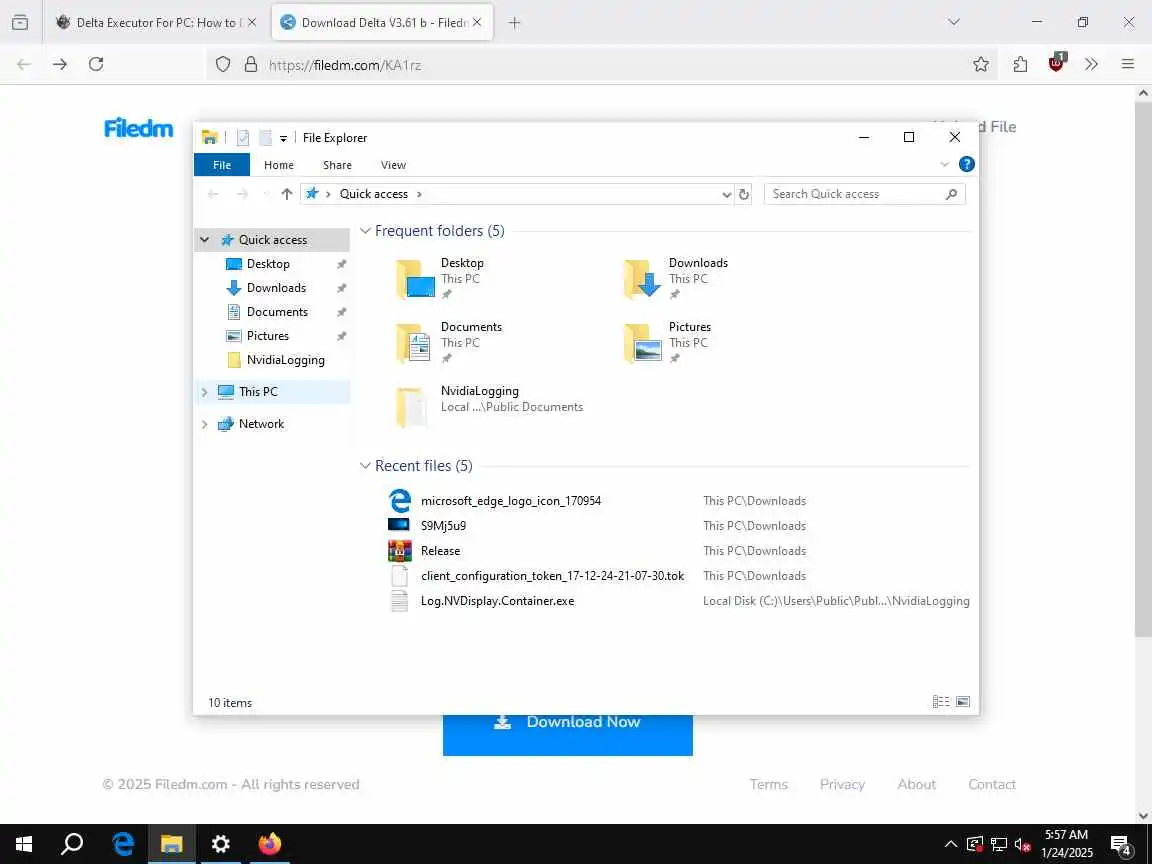The width and height of the screenshot is (1152, 864).
Task: Open Documents folder icon in Frequent folders
Action: click(416, 343)
